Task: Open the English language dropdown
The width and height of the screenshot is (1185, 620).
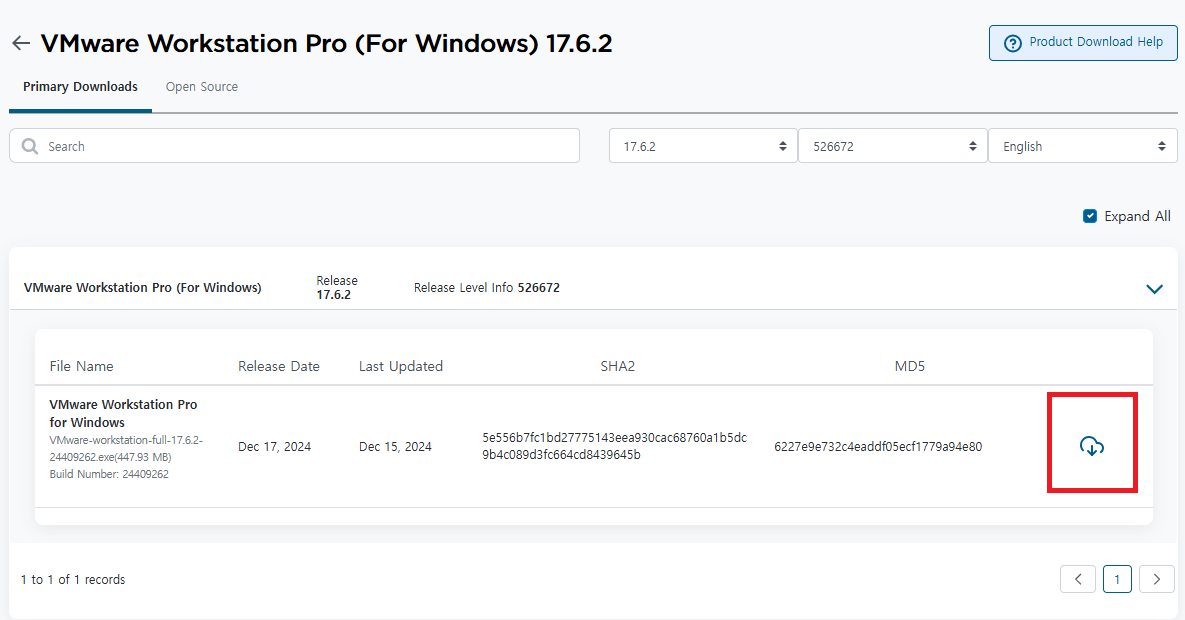Action: pyautogui.click(x=1082, y=146)
